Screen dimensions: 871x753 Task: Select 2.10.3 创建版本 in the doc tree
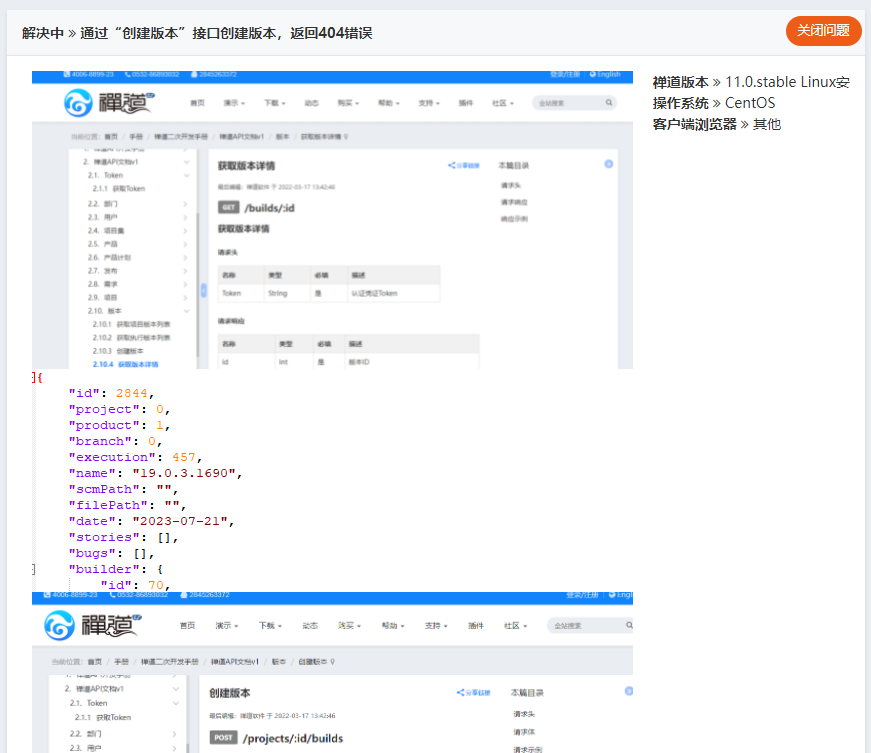[x=118, y=351]
